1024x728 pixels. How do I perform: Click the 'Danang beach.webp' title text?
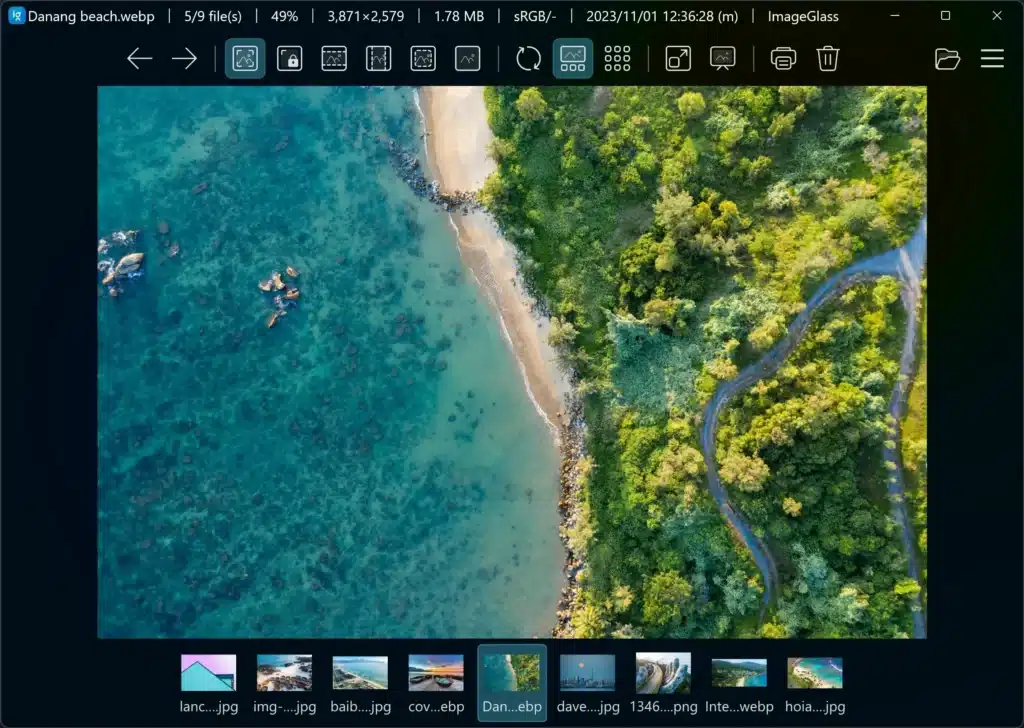[91, 16]
